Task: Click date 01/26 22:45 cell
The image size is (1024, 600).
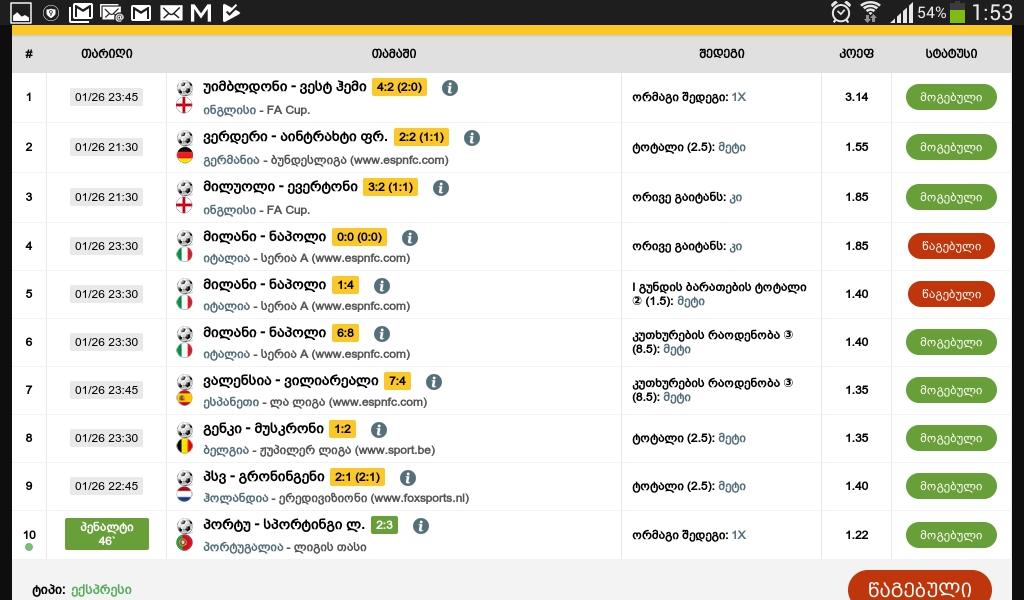Action: (106, 486)
